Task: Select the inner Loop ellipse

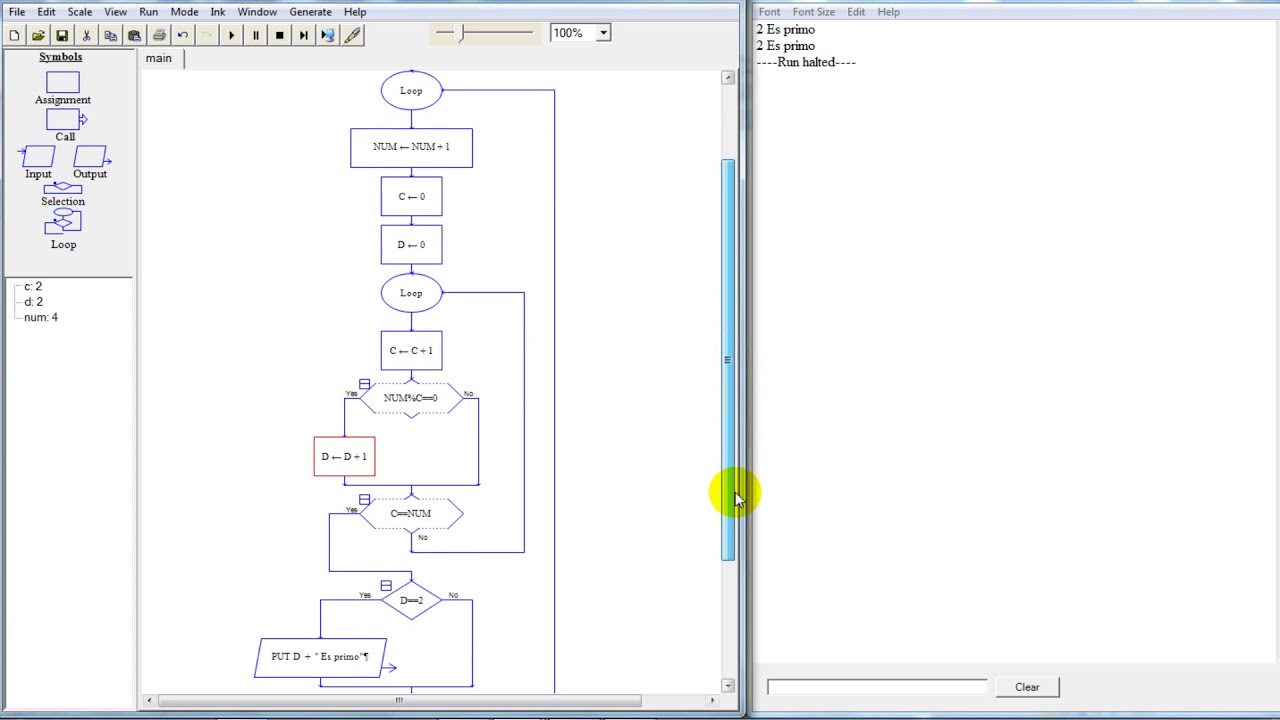Action: [x=411, y=293]
